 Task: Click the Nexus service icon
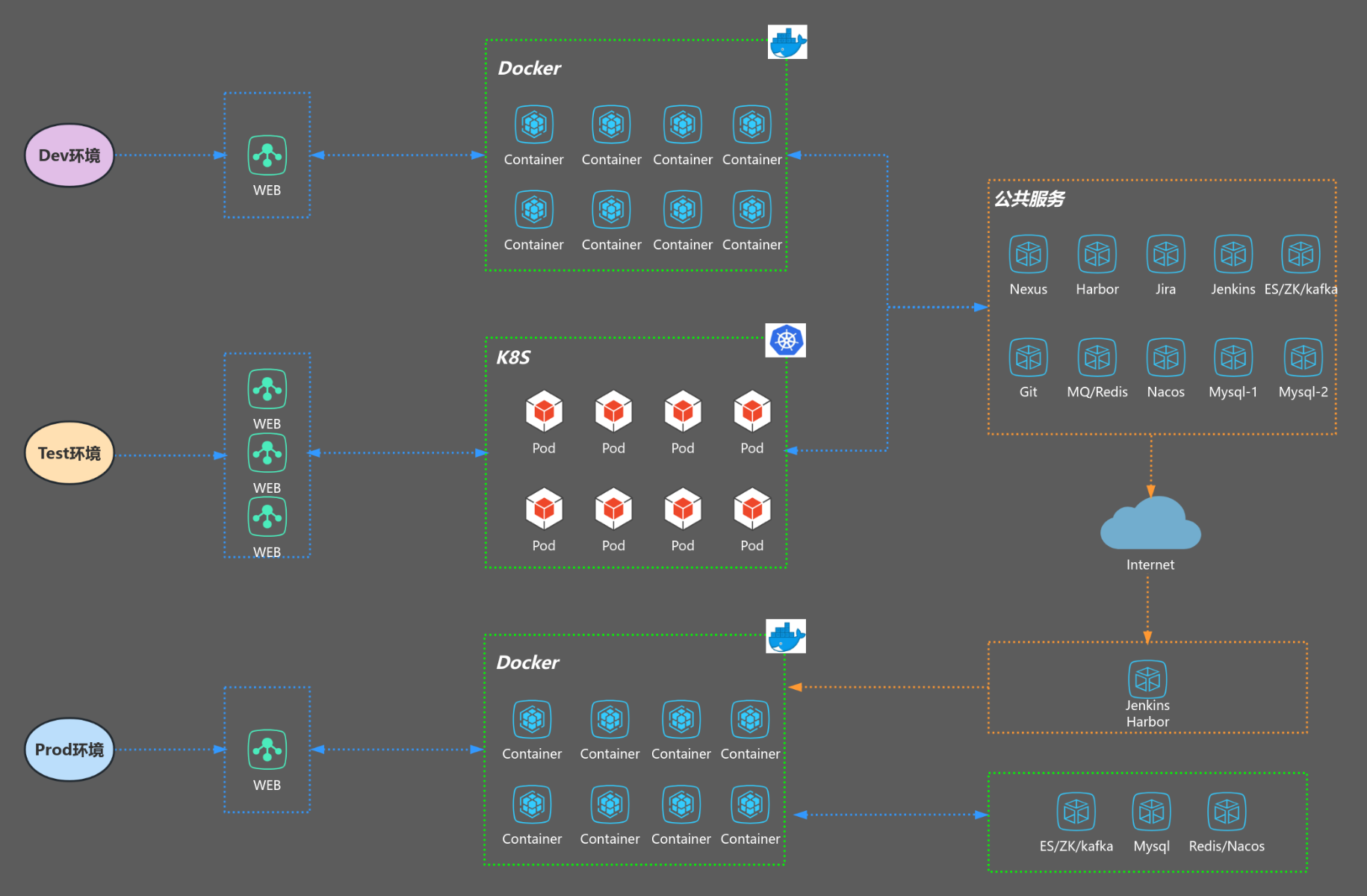coord(1028,255)
